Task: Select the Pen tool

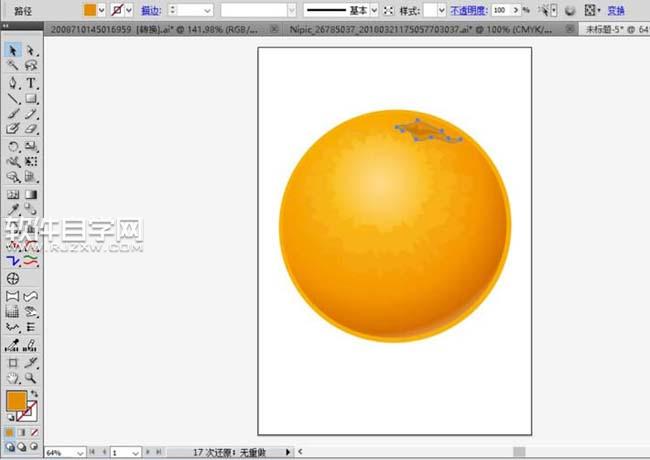Action: pos(12,83)
